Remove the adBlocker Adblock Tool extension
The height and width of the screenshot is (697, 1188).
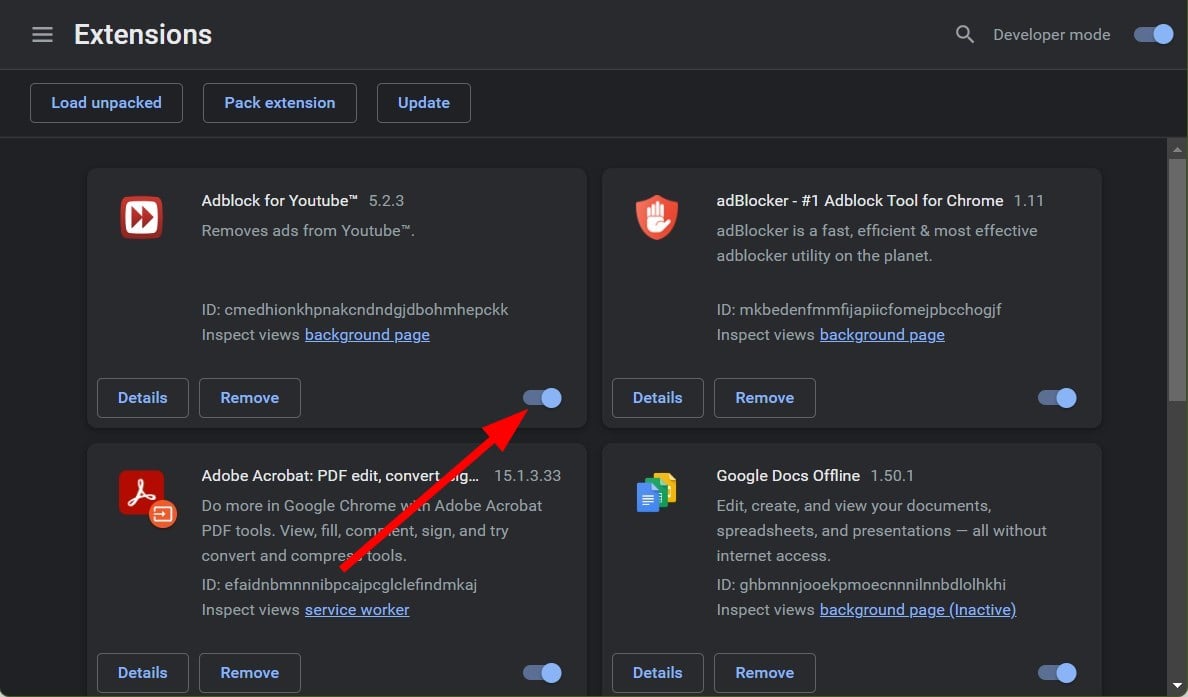[x=765, y=398]
